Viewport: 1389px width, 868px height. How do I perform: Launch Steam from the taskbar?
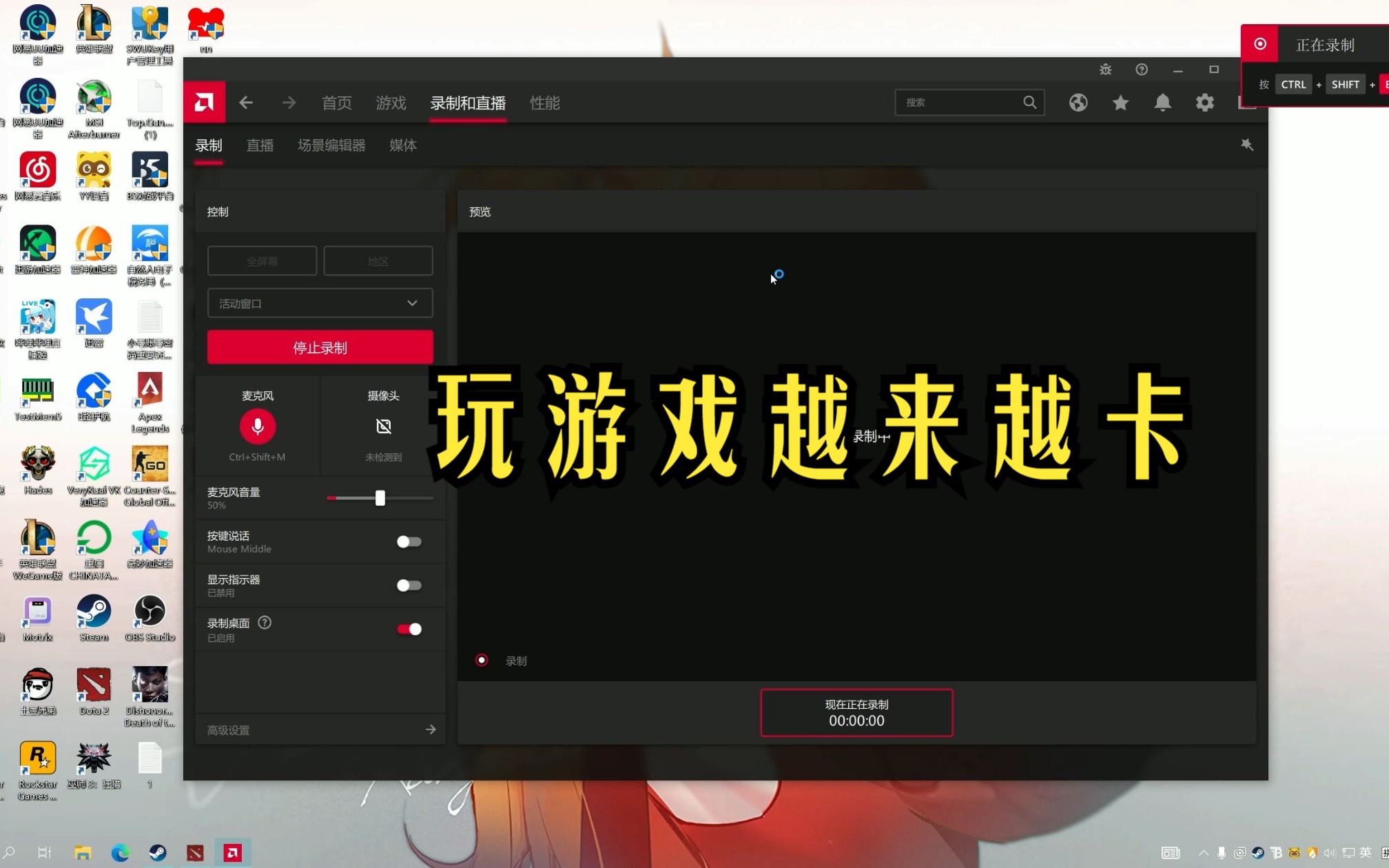click(x=157, y=853)
